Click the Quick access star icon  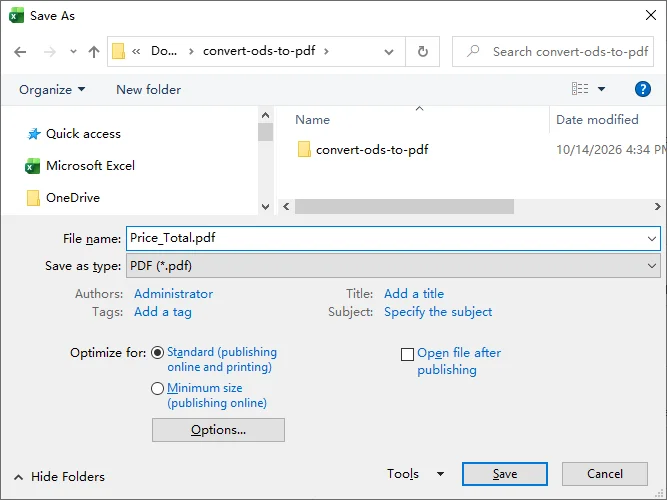[34, 134]
